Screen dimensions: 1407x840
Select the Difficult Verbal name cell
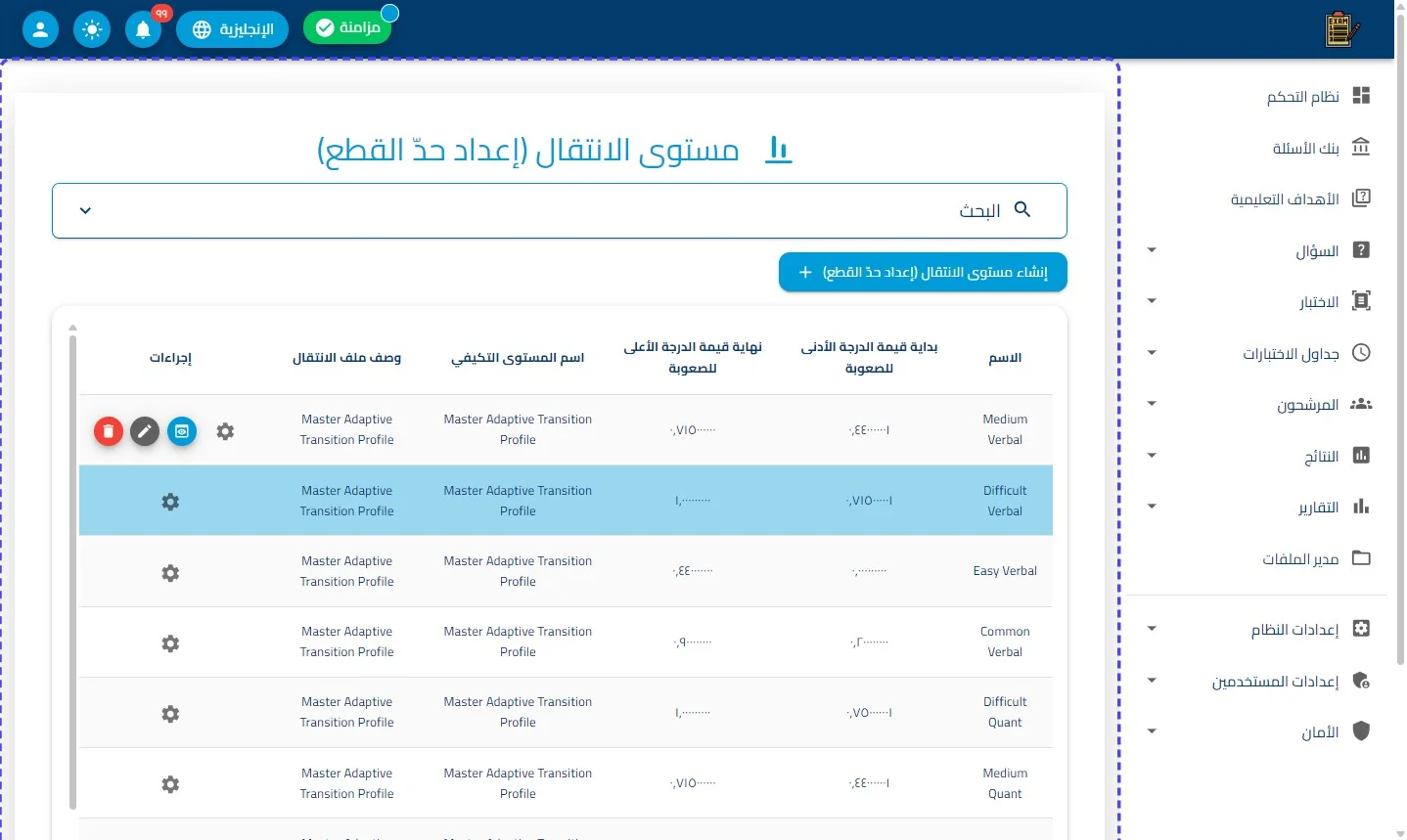(1005, 501)
